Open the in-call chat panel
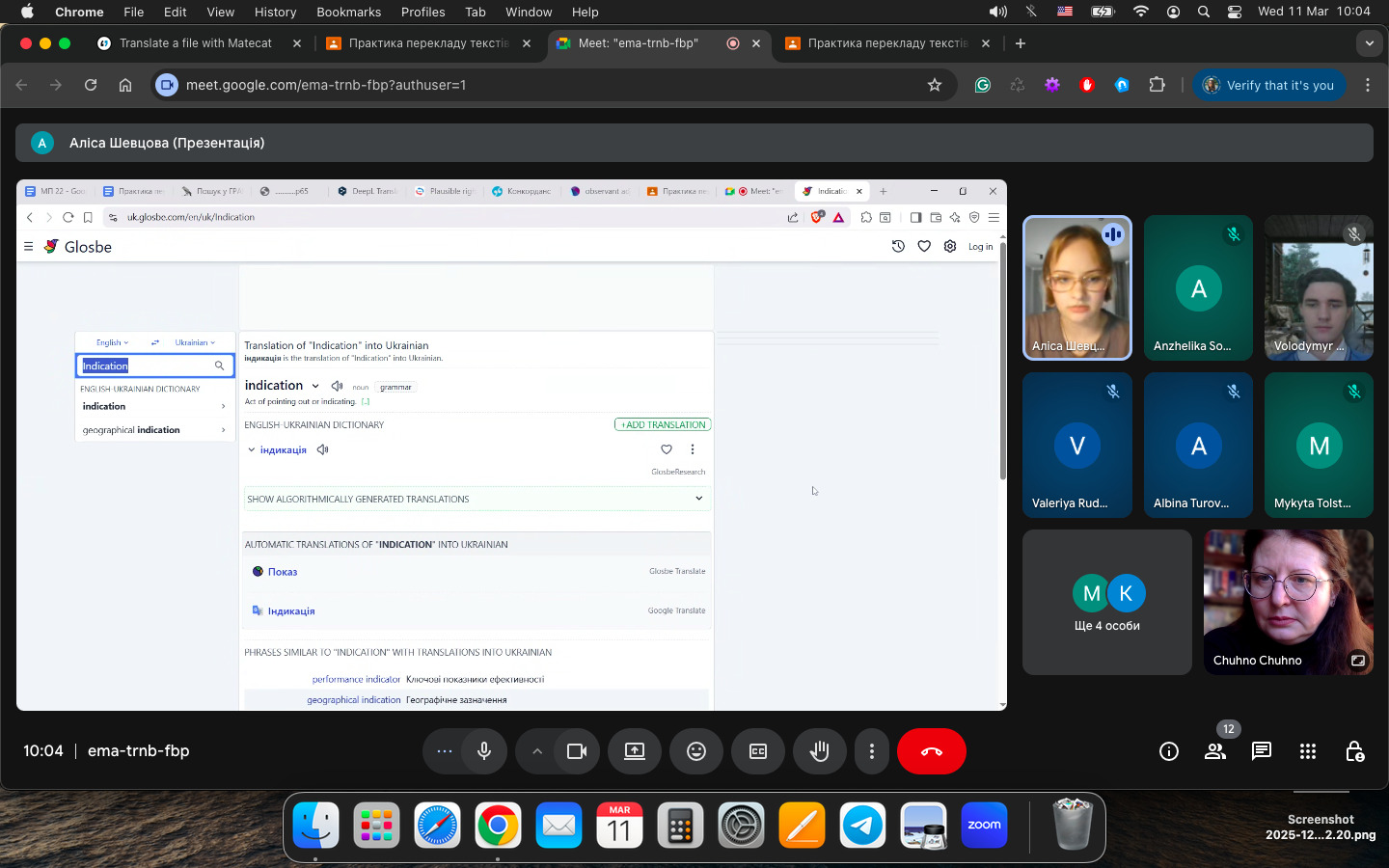Screen dimensions: 1389x868 1261,751
